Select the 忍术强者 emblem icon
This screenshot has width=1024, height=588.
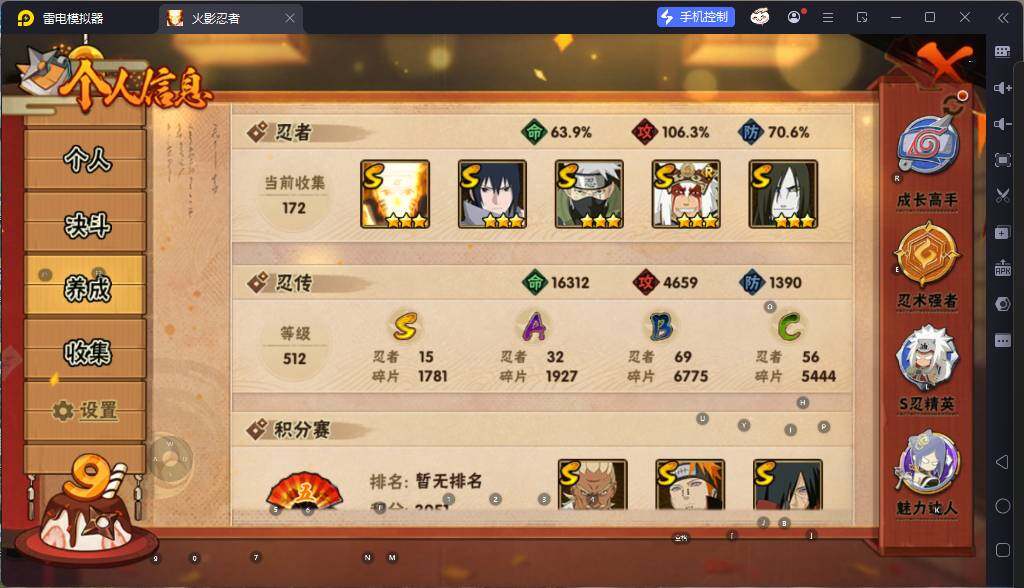click(926, 254)
